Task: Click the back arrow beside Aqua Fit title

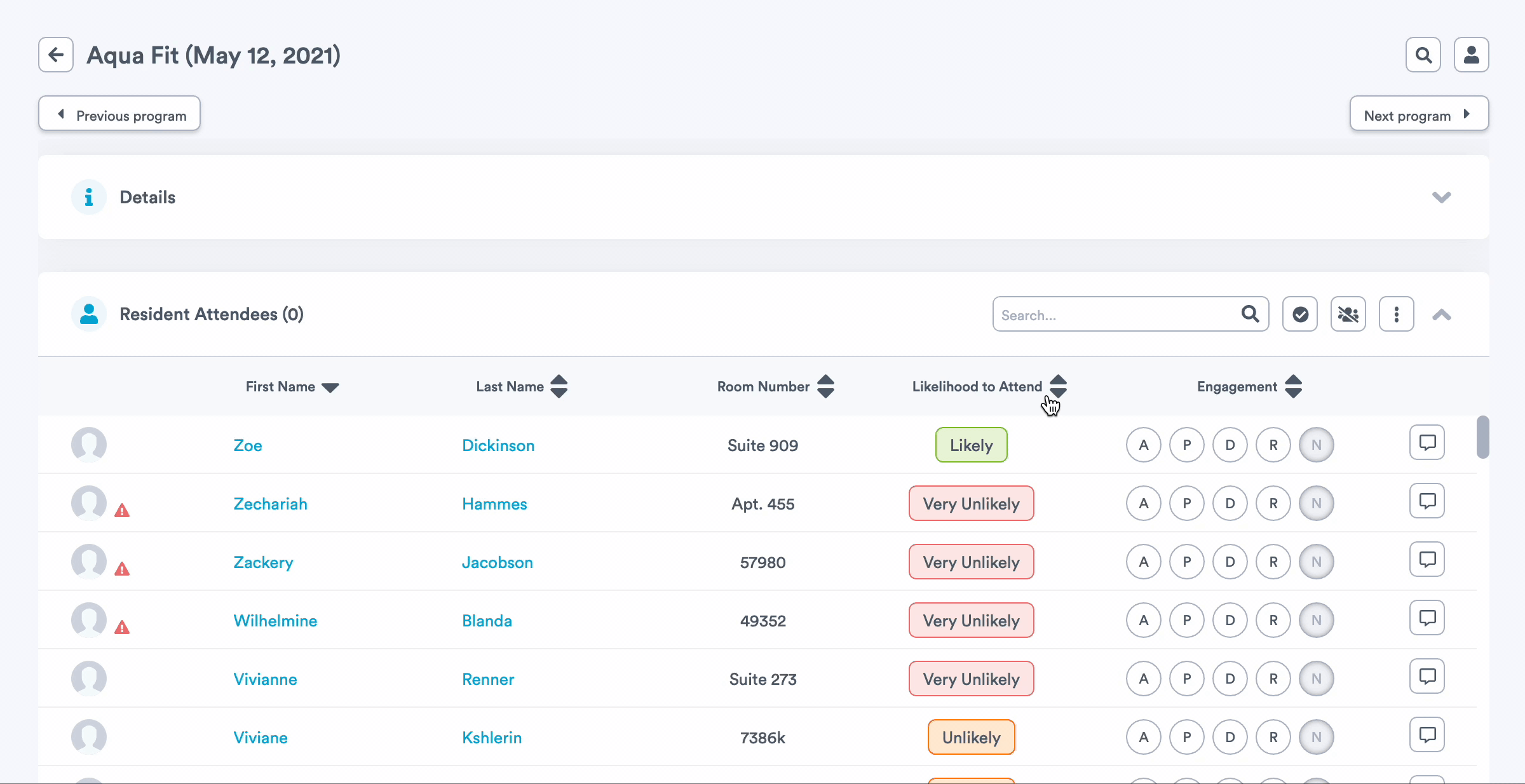Action: tap(56, 55)
